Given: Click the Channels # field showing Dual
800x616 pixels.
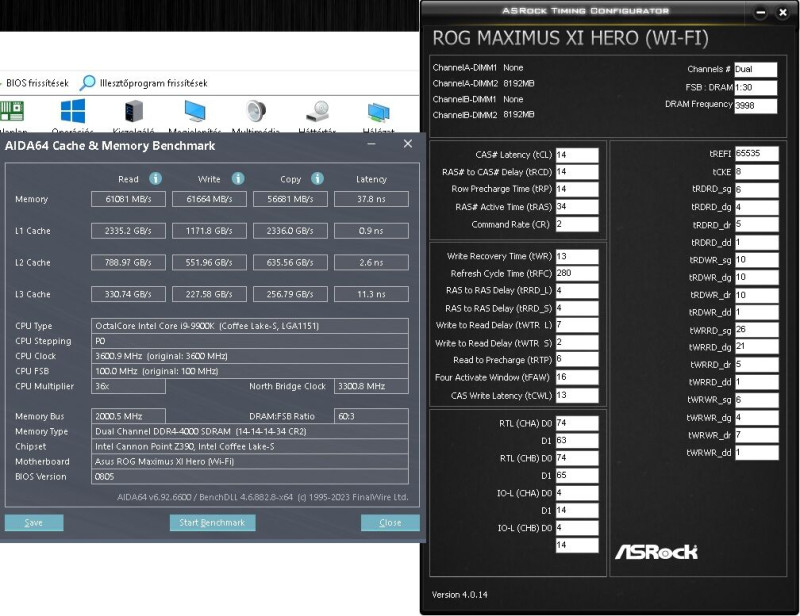Looking at the screenshot, I should [756, 69].
